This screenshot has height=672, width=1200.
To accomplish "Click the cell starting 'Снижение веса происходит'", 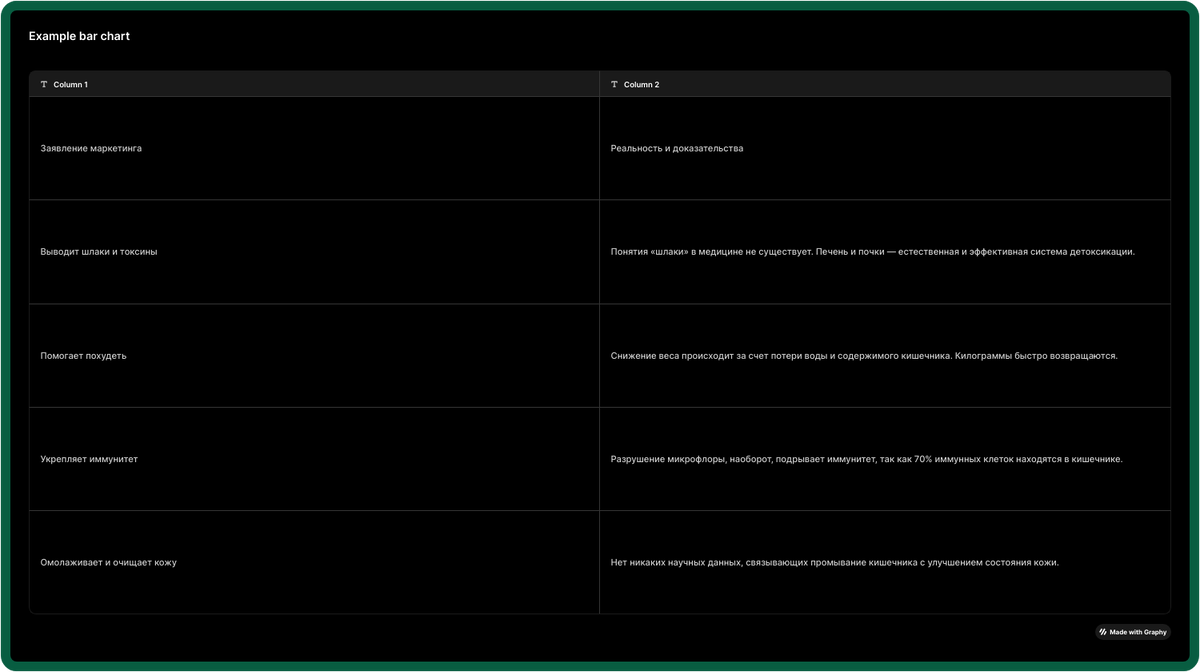I will click(x=885, y=356).
